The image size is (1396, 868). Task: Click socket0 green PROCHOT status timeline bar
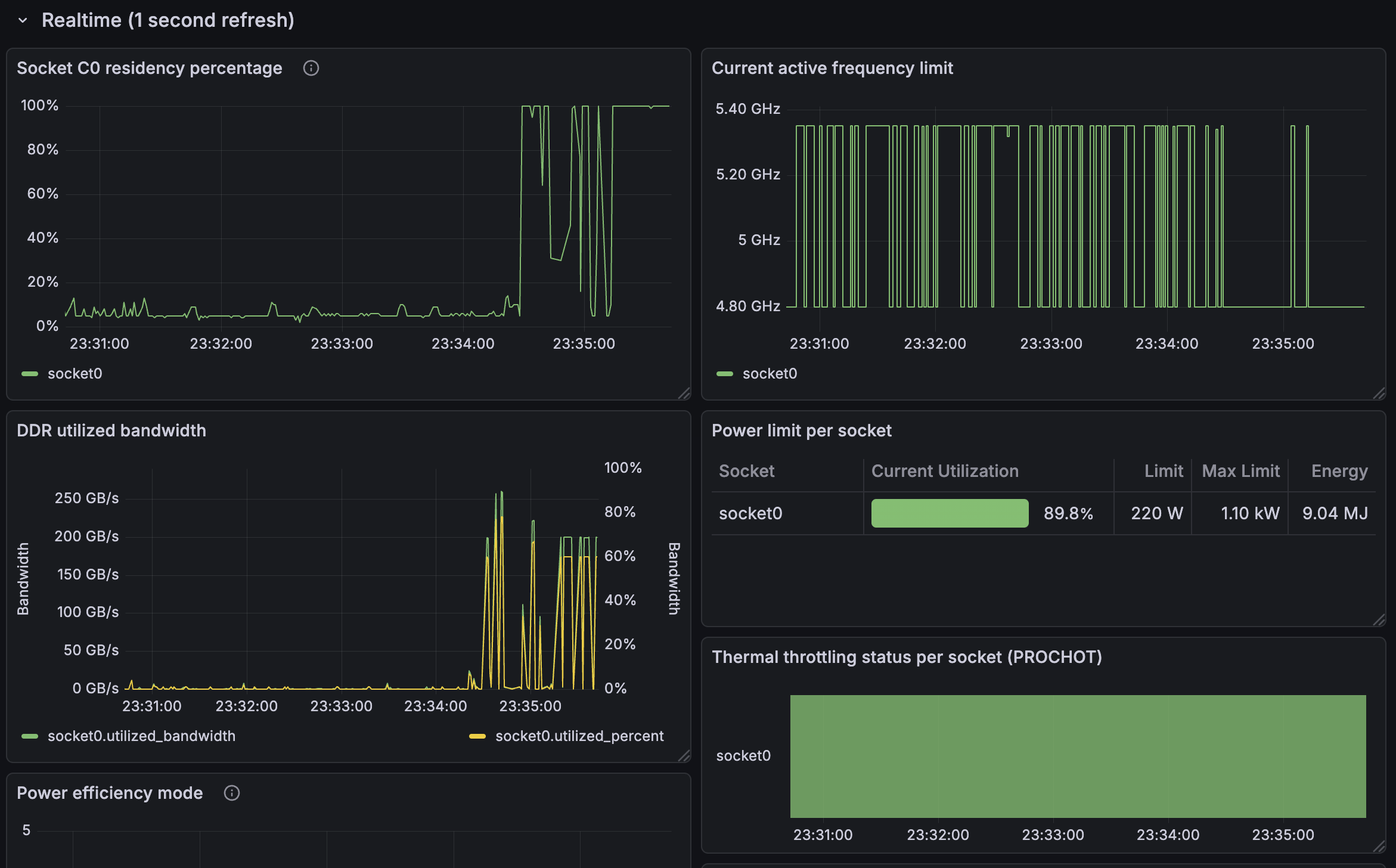1078,756
